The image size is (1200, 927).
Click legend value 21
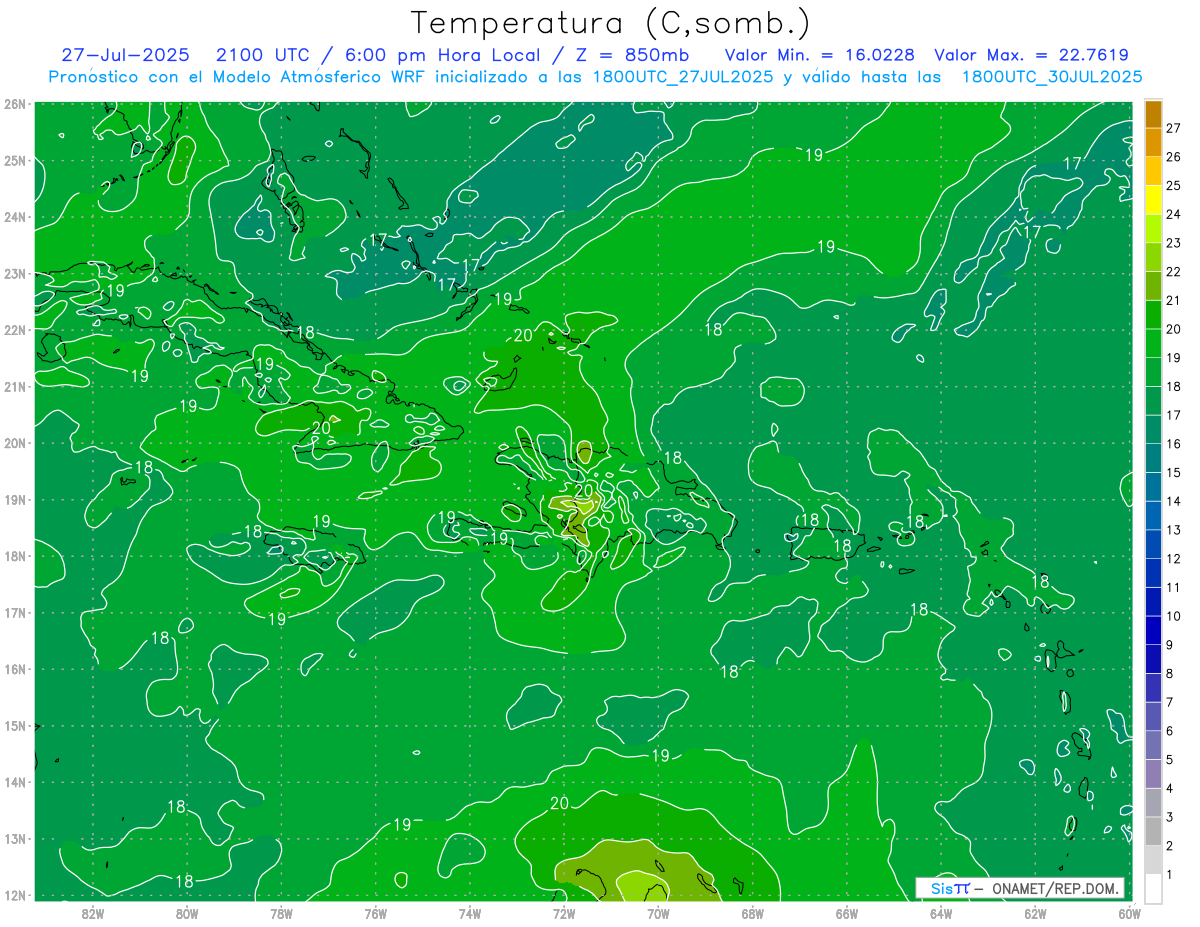pyautogui.click(x=1174, y=300)
